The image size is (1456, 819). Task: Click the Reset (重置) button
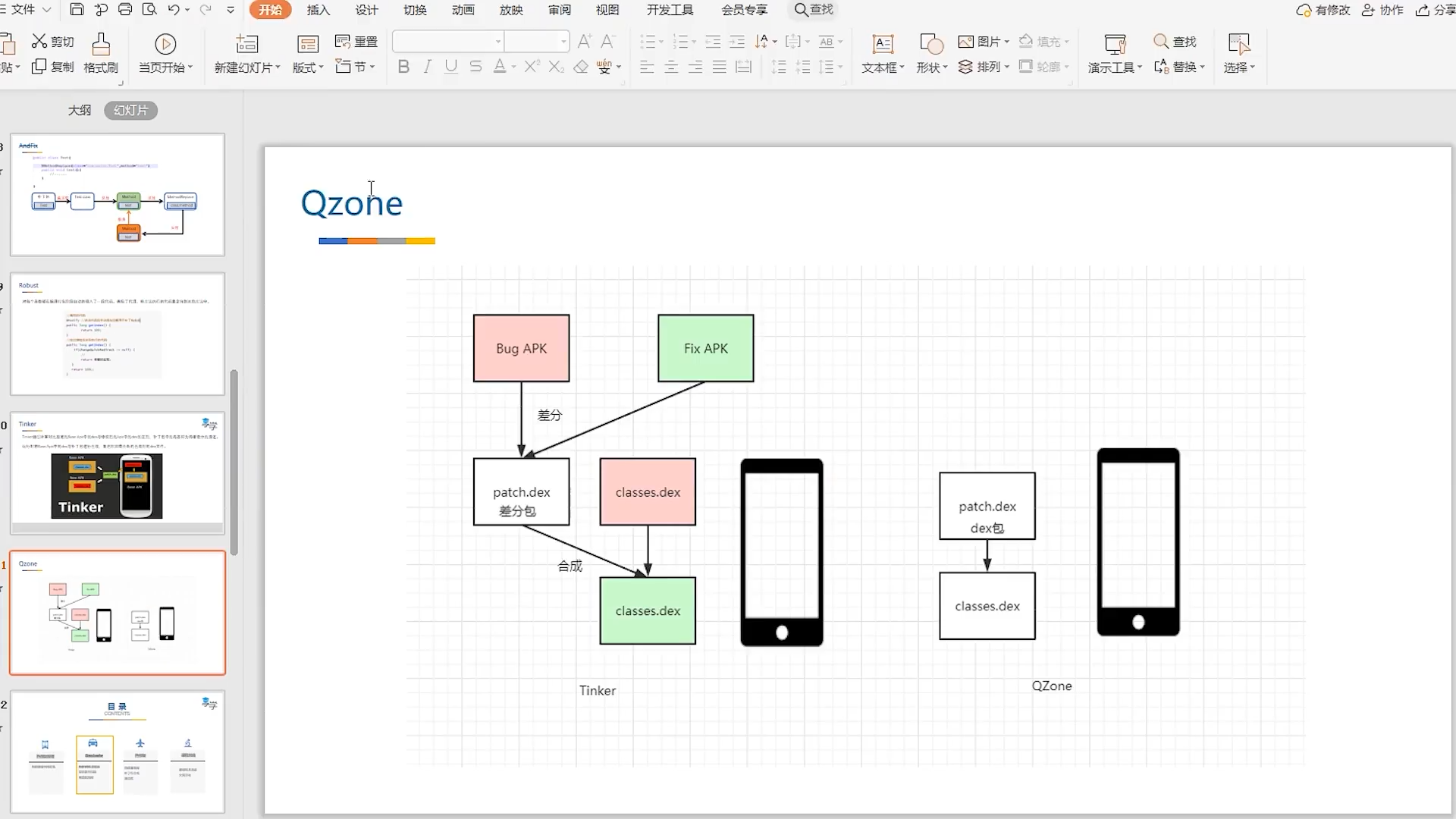(356, 42)
